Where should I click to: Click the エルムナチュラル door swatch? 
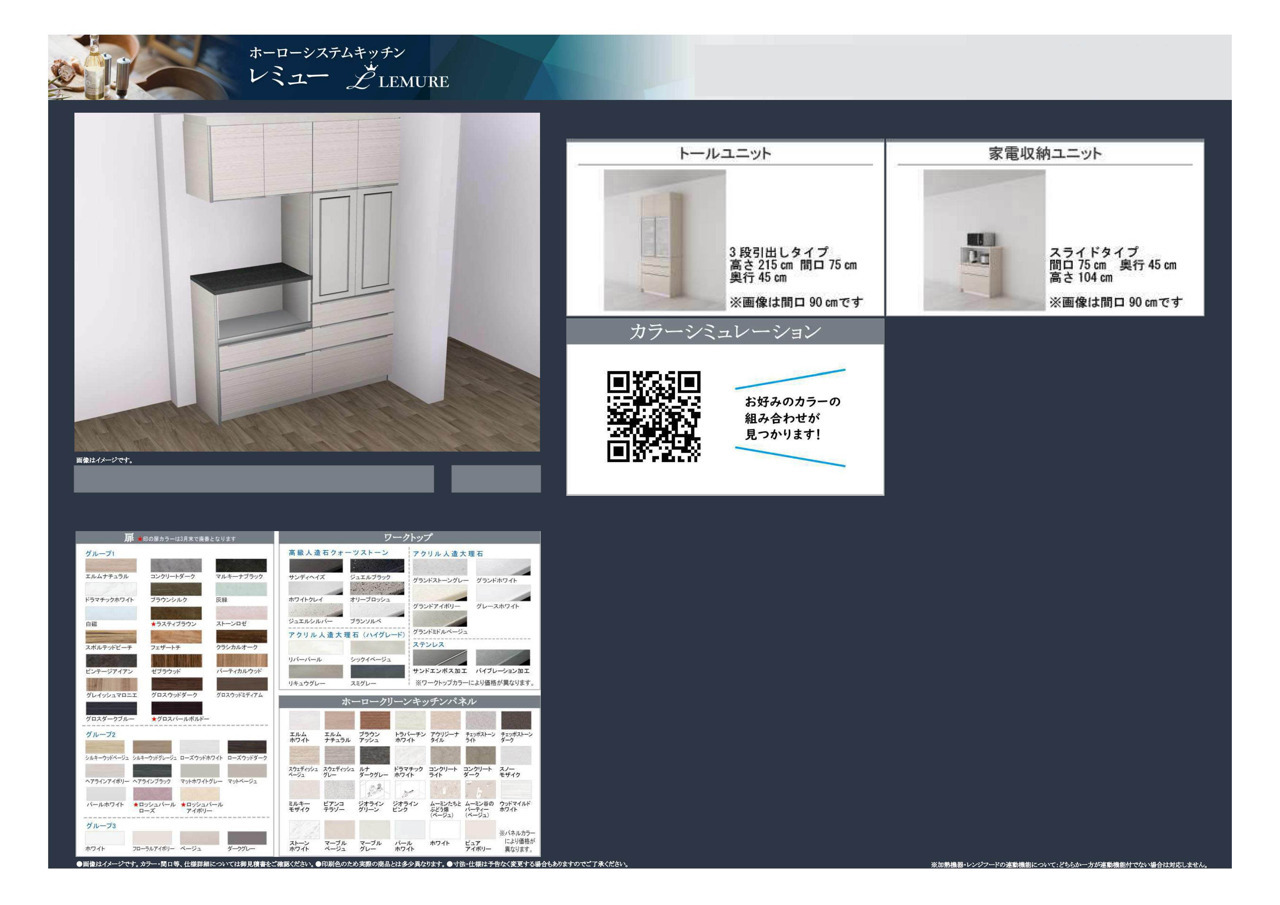(x=111, y=565)
